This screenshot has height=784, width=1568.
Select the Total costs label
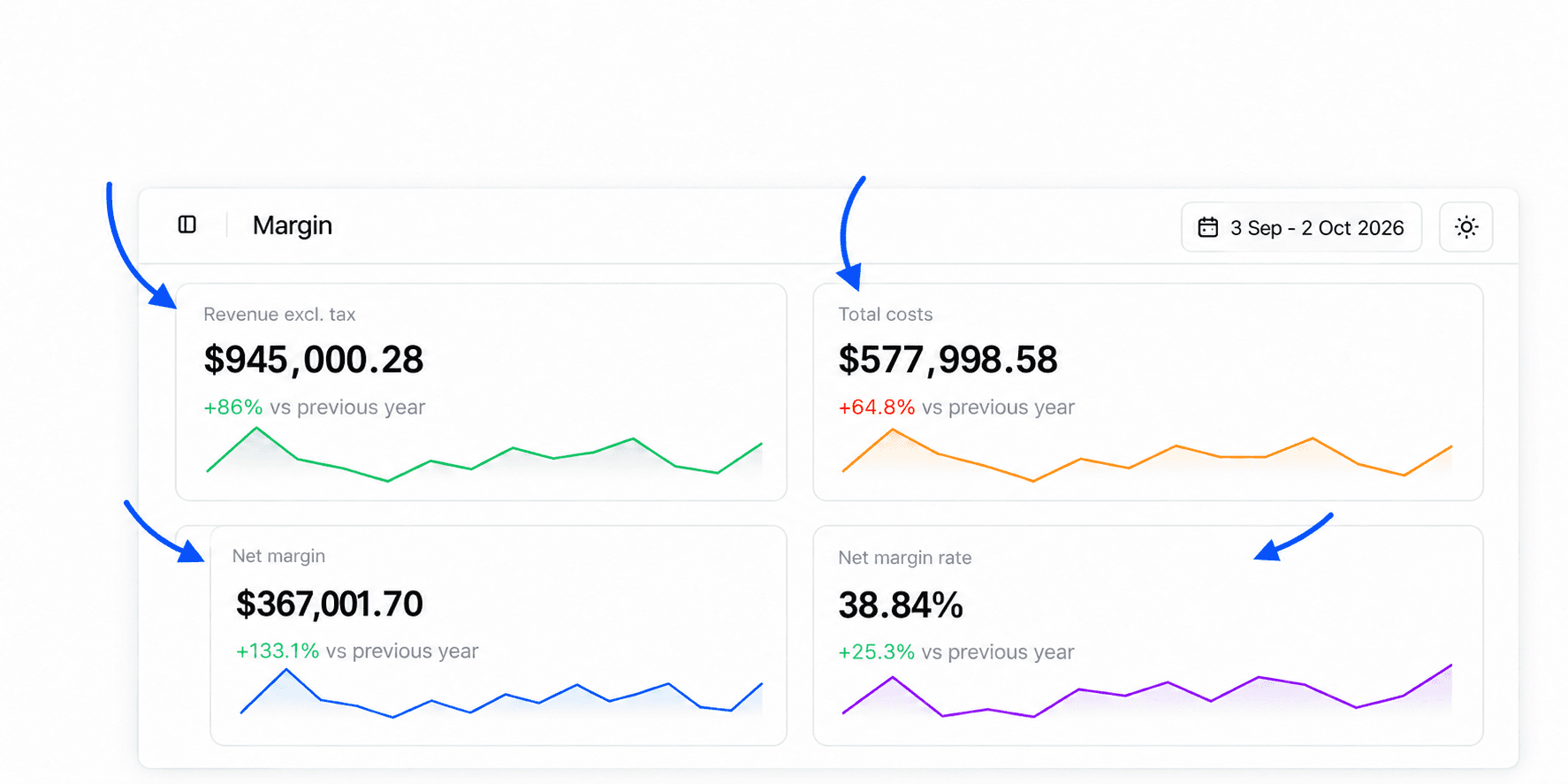[886, 314]
